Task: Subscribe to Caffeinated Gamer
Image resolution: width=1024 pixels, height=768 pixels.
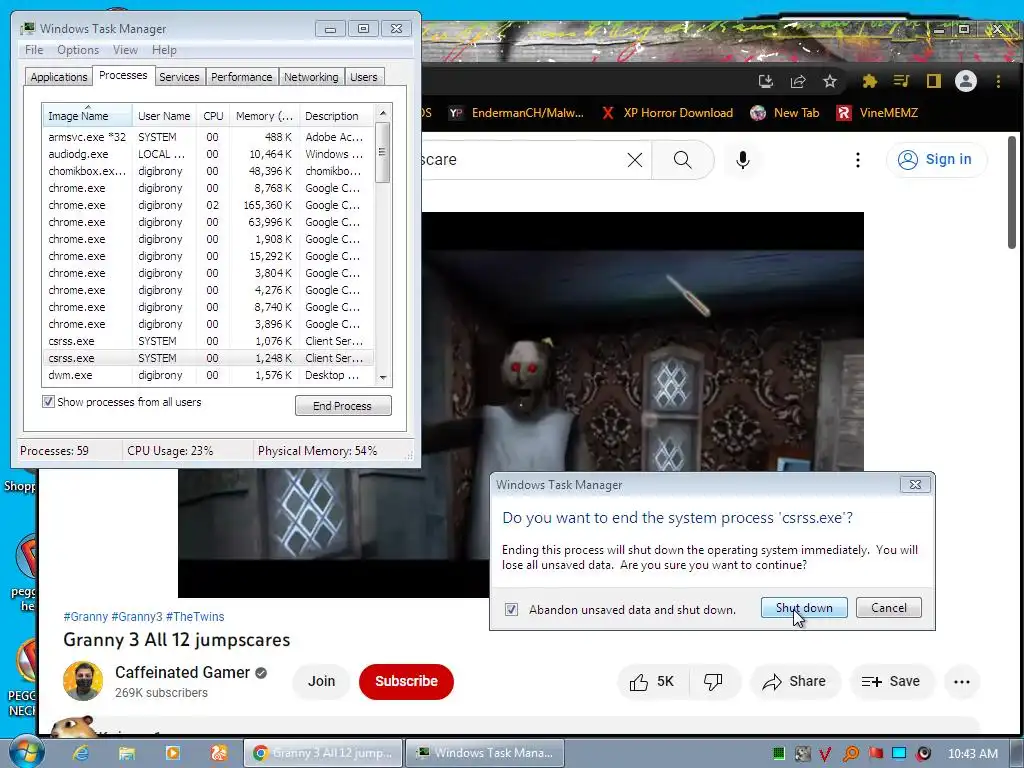Action: coord(406,681)
